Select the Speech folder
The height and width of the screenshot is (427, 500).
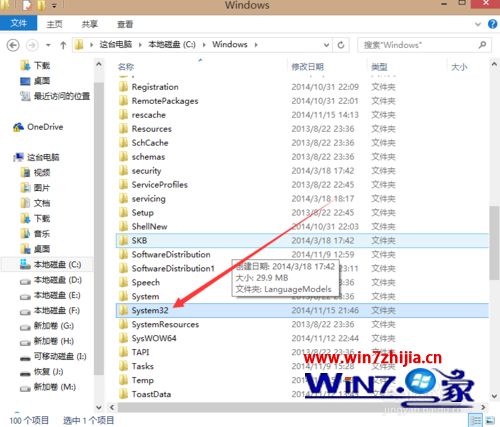coord(146,282)
